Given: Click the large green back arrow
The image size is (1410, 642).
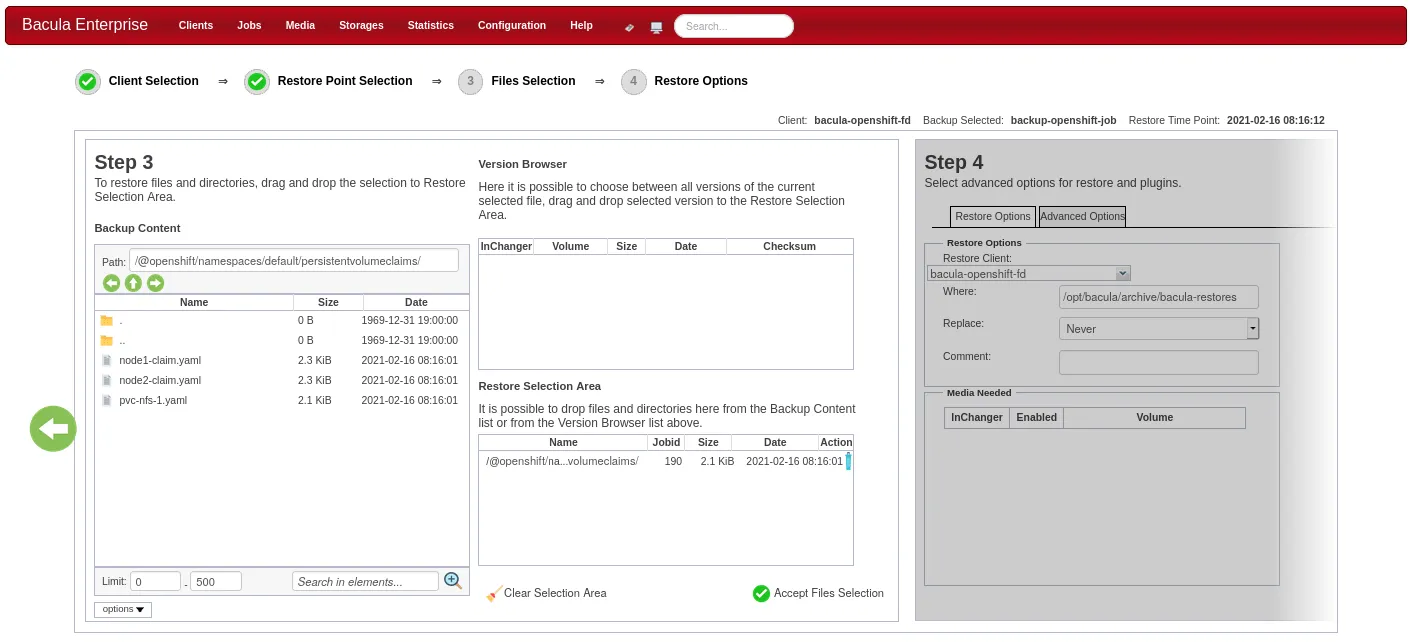Looking at the screenshot, I should click(53, 429).
